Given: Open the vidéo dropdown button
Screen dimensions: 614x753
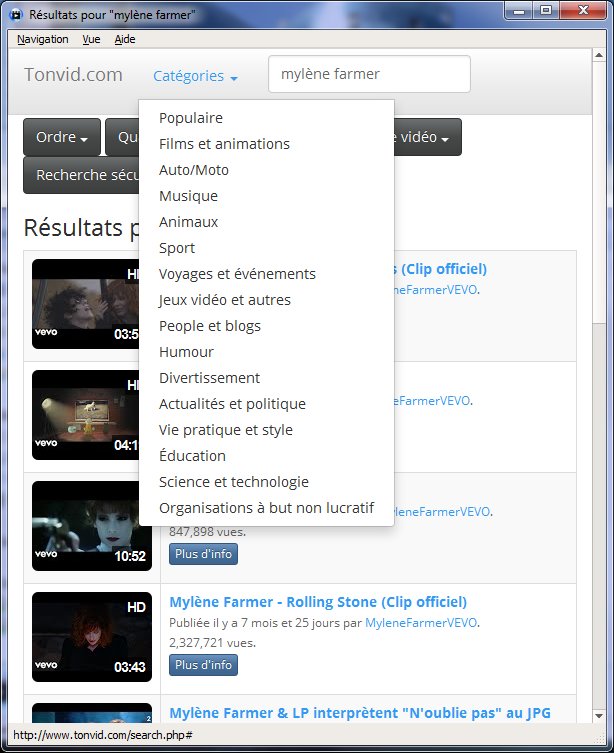Looking at the screenshot, I should (427, 137).
